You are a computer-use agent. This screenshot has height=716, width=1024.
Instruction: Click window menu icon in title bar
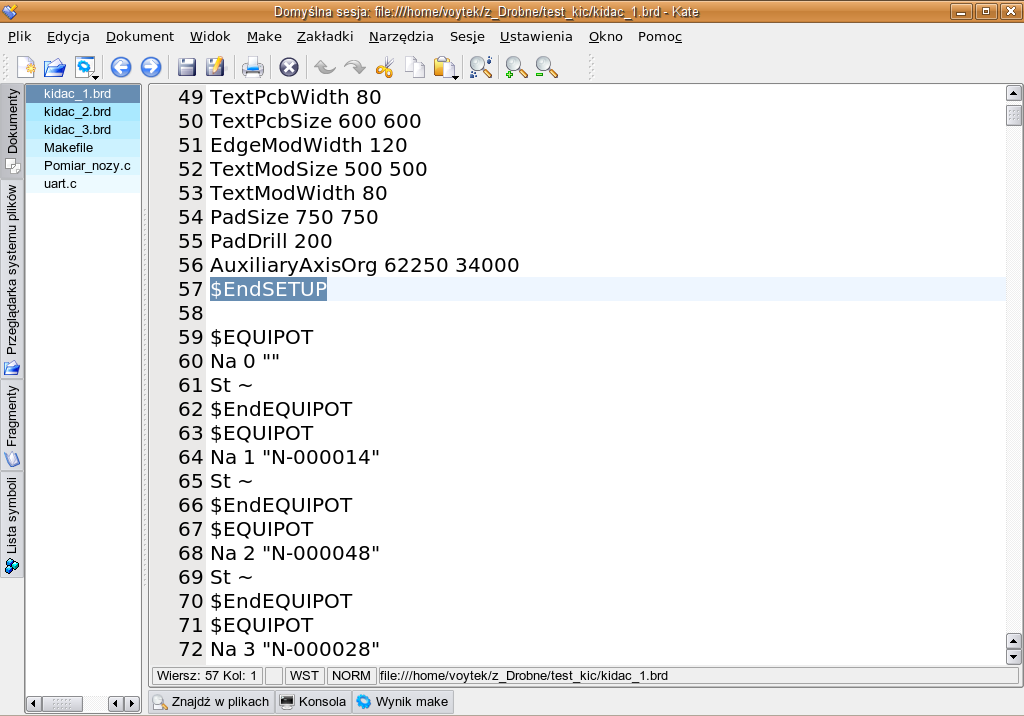pyautogui.click(x=10, y=11)
